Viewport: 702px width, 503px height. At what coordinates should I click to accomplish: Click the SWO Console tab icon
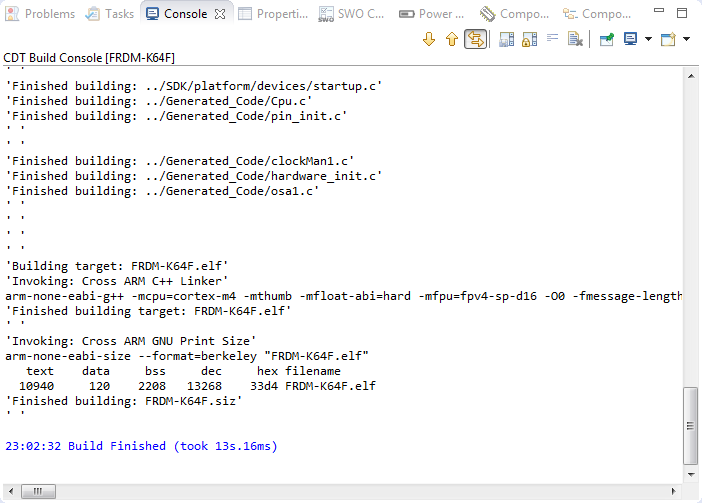pyautogui.click(x=327, y=14)
